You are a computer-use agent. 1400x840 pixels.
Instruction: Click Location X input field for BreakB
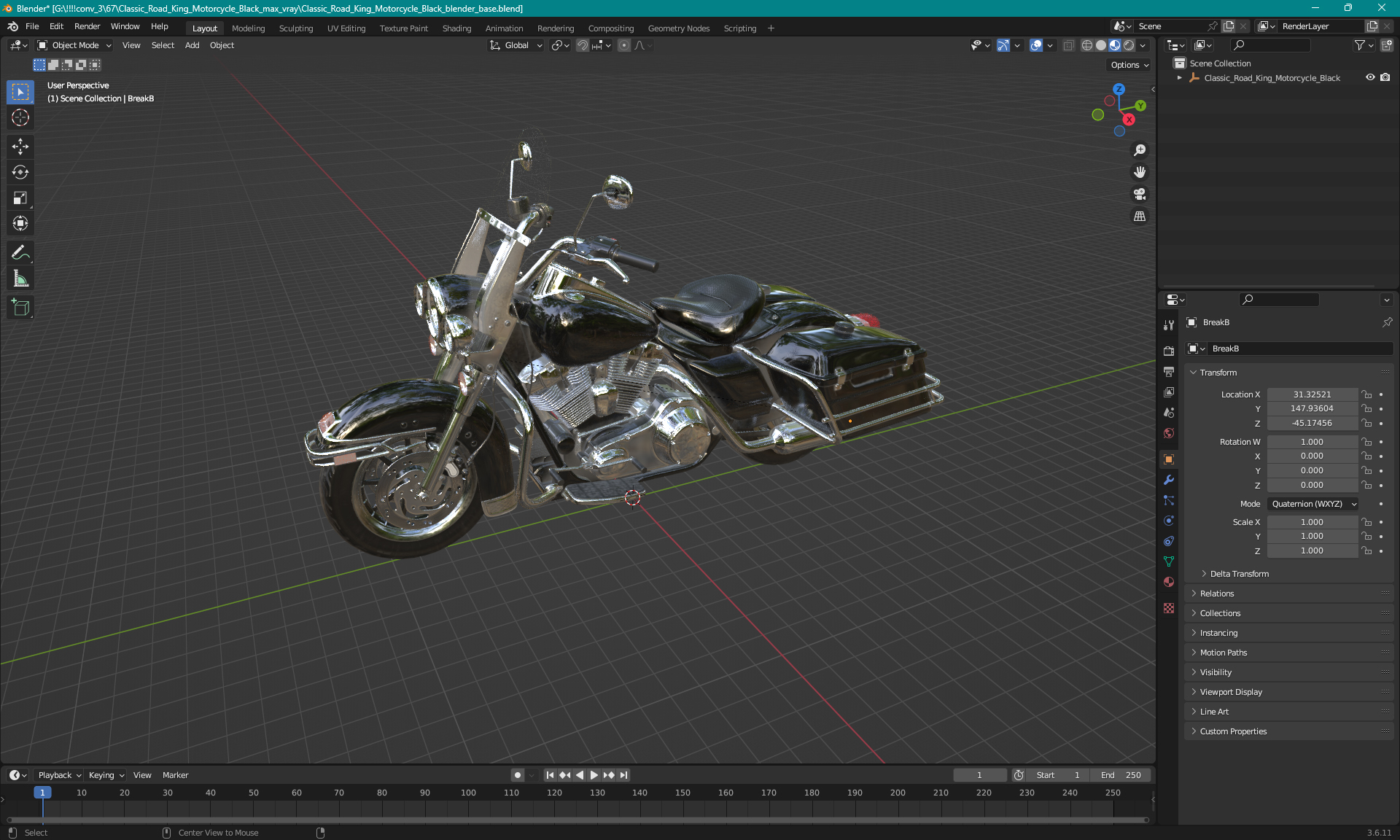point(1311,394)
